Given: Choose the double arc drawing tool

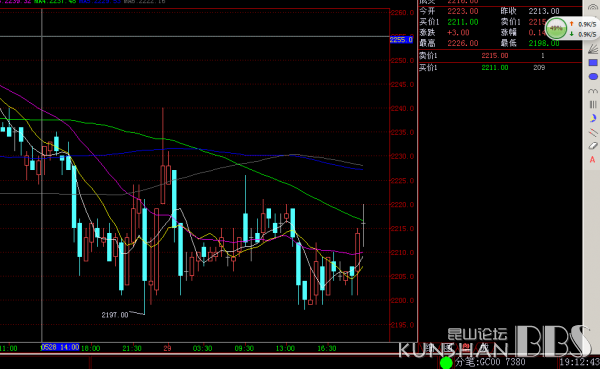Looking at the screenshot, I should pos(593,91).
